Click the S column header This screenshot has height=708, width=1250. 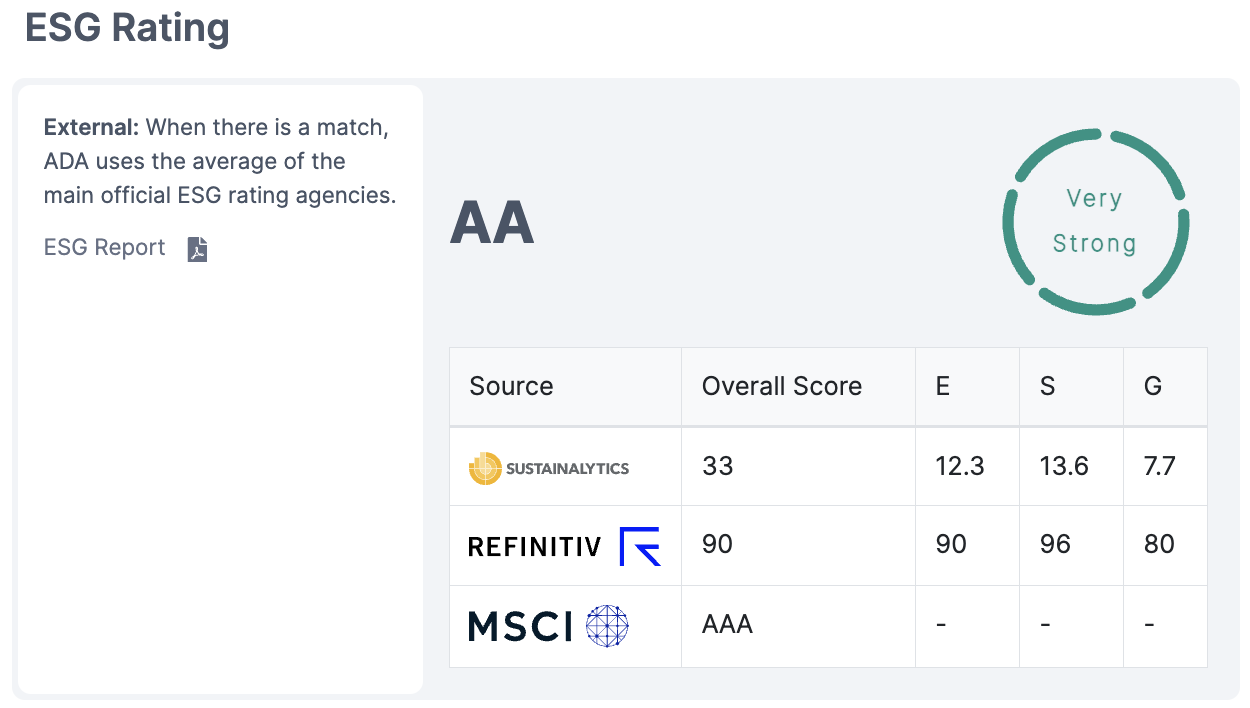pyautogui.click(x=1047, y=387)
